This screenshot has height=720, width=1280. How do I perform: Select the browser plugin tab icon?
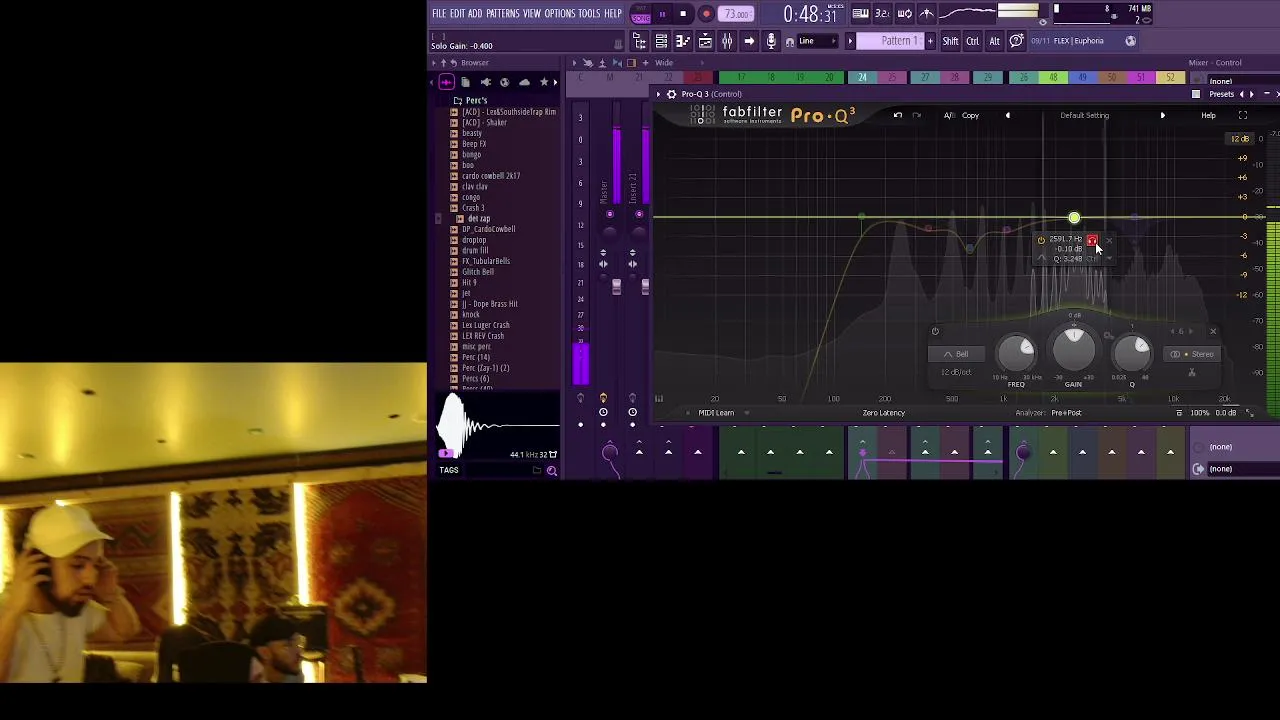pyautogui.click(x=485, y=82)
